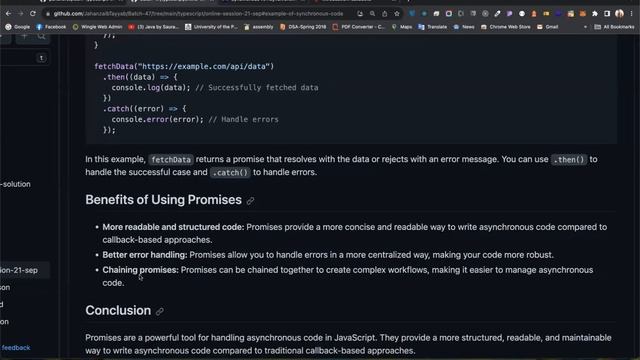Open the Java by Saura... YouTube bookmark
Screen dimensions: 640x360
[x=153, y=27]
